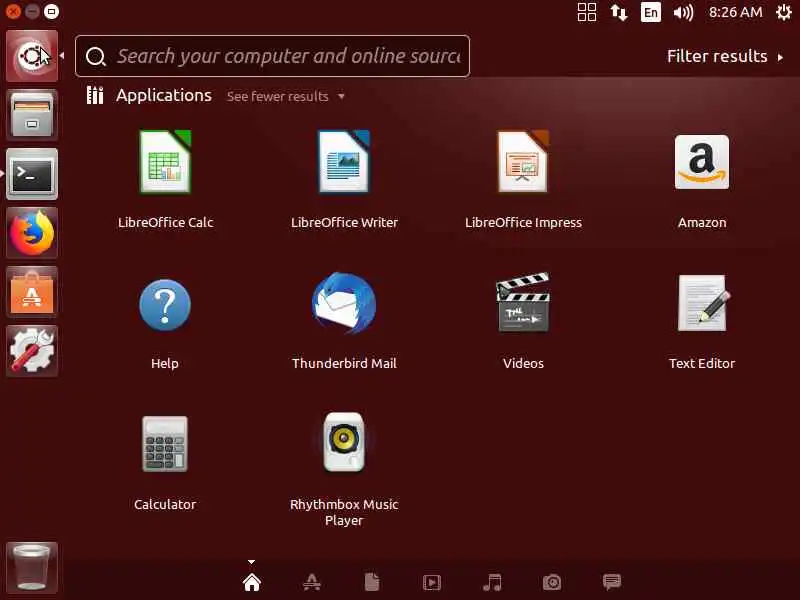Image resolution: width=800 pixels, height=600 pixels.
Task: Open the En keyboard layout indicator
Action: coord(651,12)
